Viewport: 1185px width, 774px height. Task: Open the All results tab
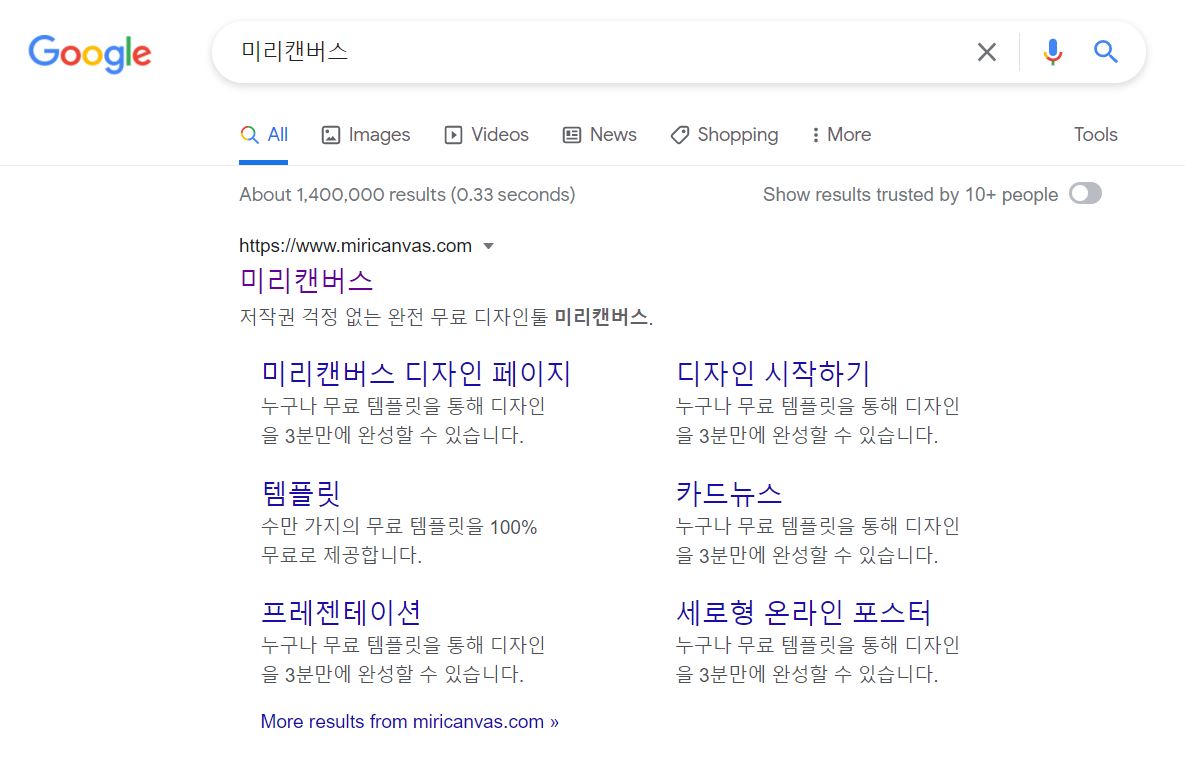coord(264,135)
